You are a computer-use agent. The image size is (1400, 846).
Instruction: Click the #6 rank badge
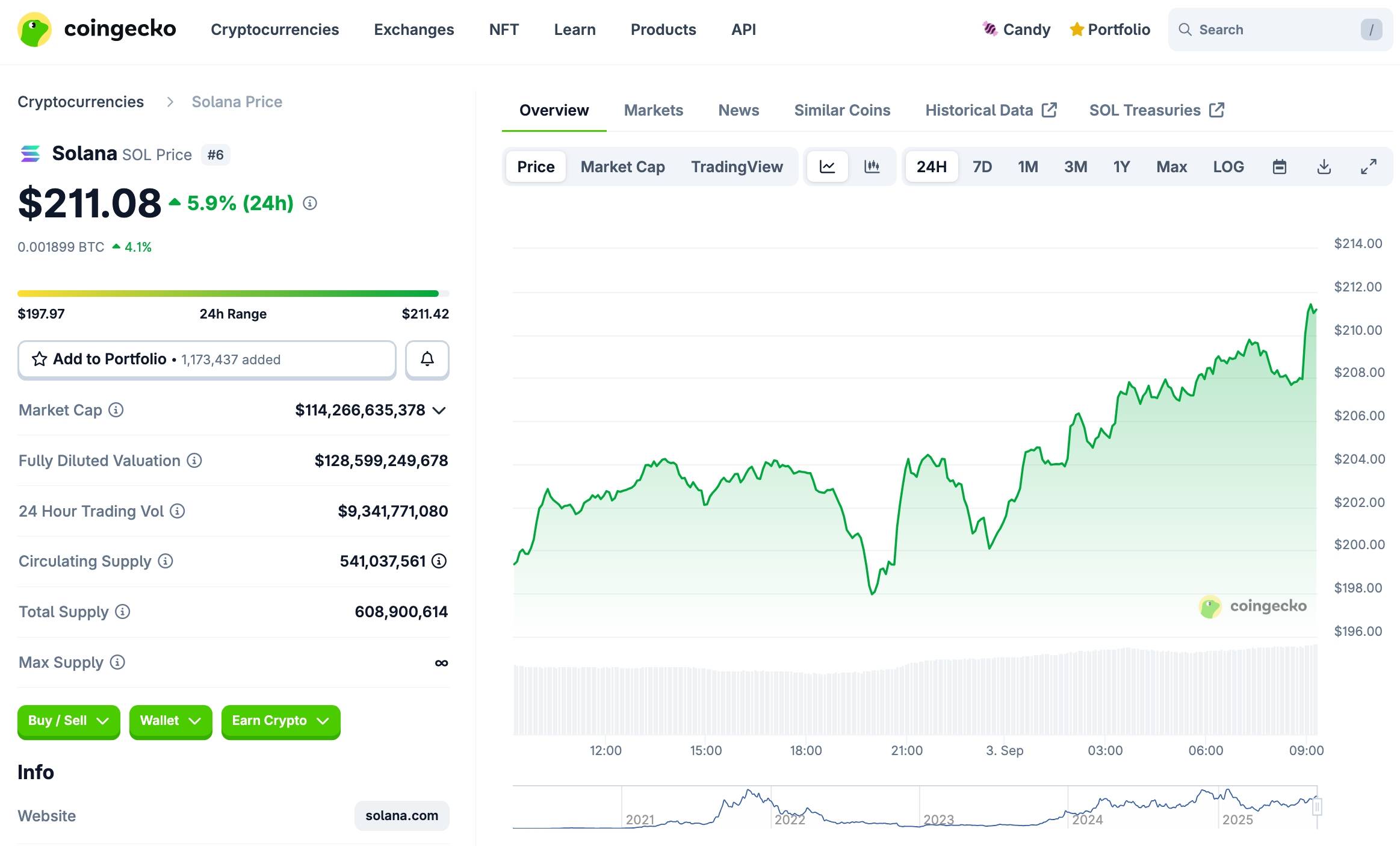pos(215,155)
